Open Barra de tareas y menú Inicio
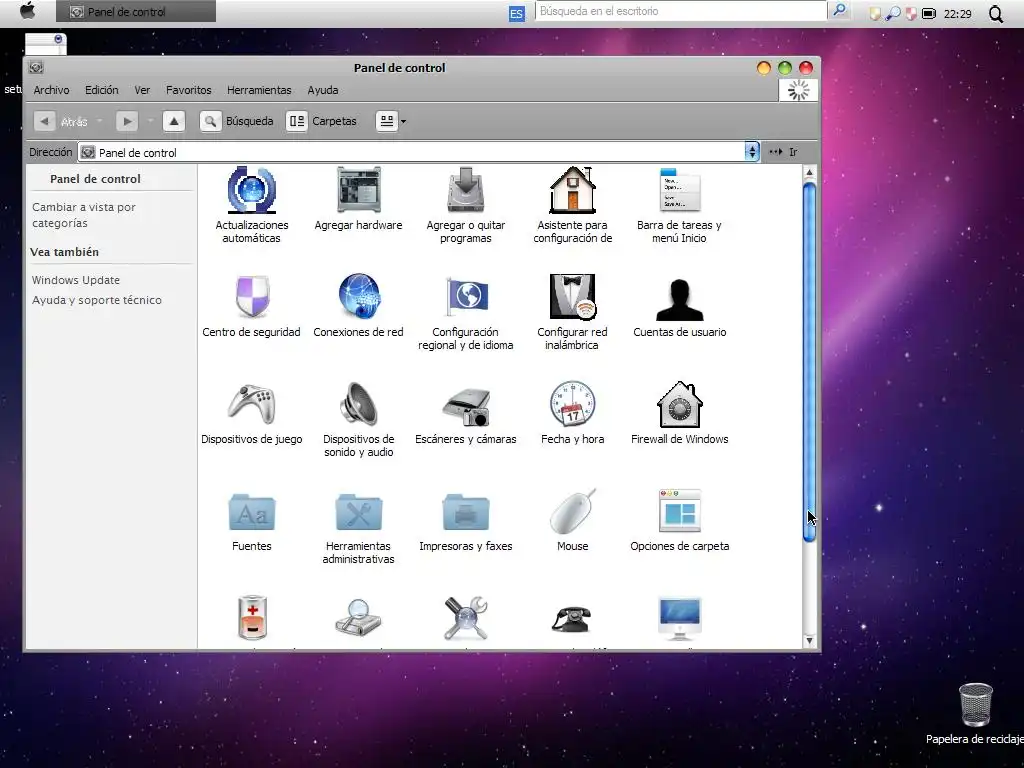The image size is (1024, 768). (x=679, y=190)
